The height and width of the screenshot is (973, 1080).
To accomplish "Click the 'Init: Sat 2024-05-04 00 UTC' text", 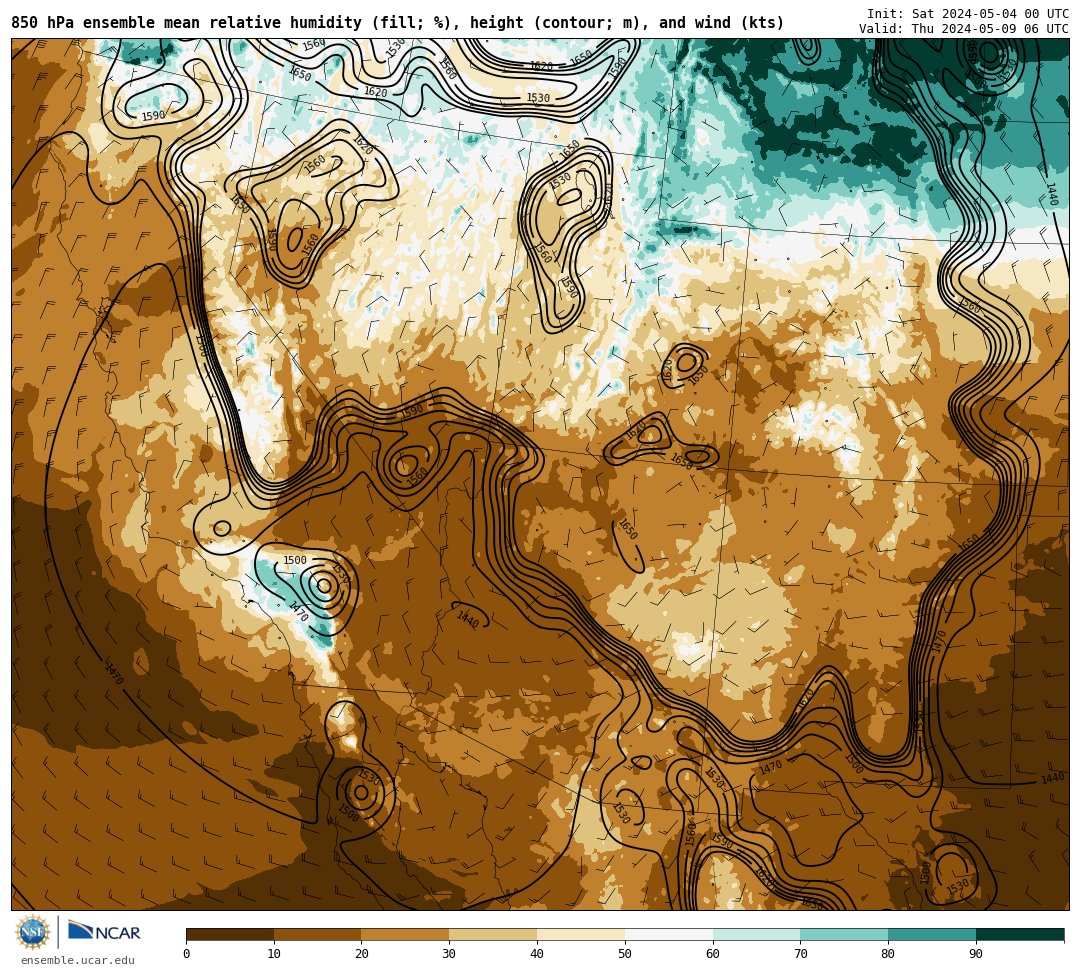I will (x=968, y=14).
